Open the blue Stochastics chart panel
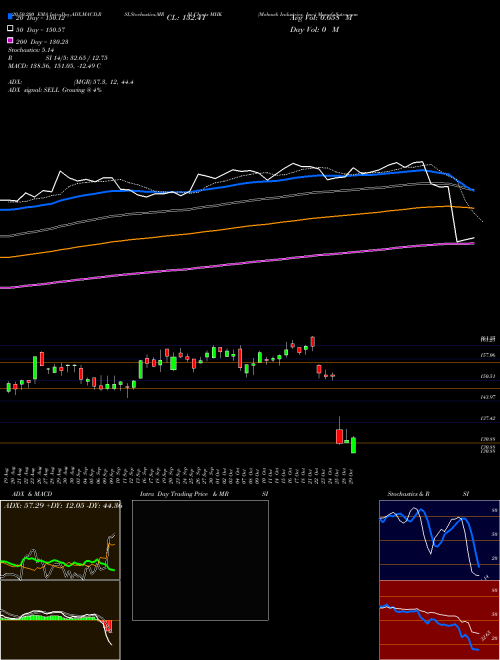The height and width of the screenshot is (660, 500). point(439,540)
